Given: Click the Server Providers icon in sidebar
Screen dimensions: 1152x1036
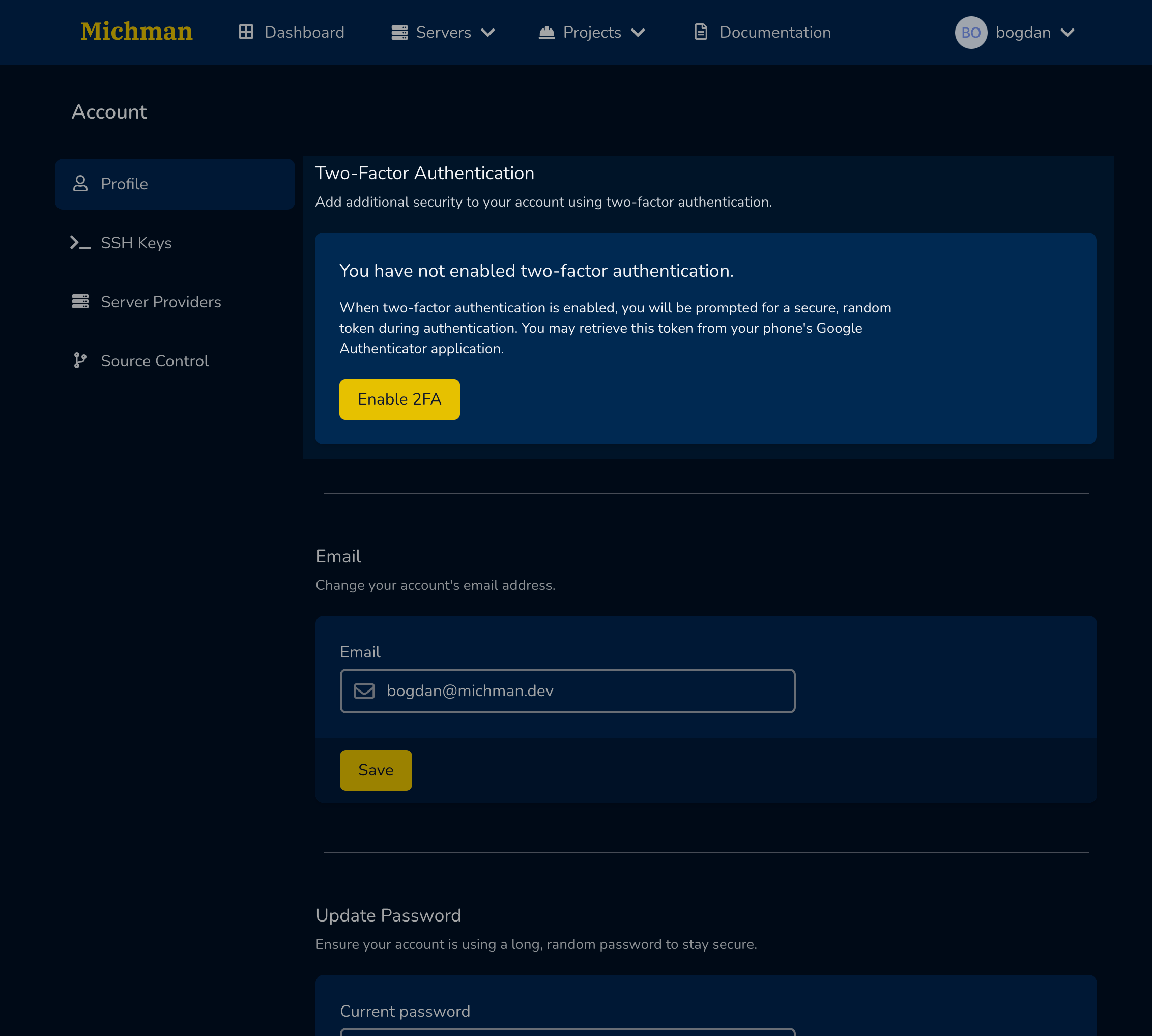Looking at the screenshot, I should 80,302.
